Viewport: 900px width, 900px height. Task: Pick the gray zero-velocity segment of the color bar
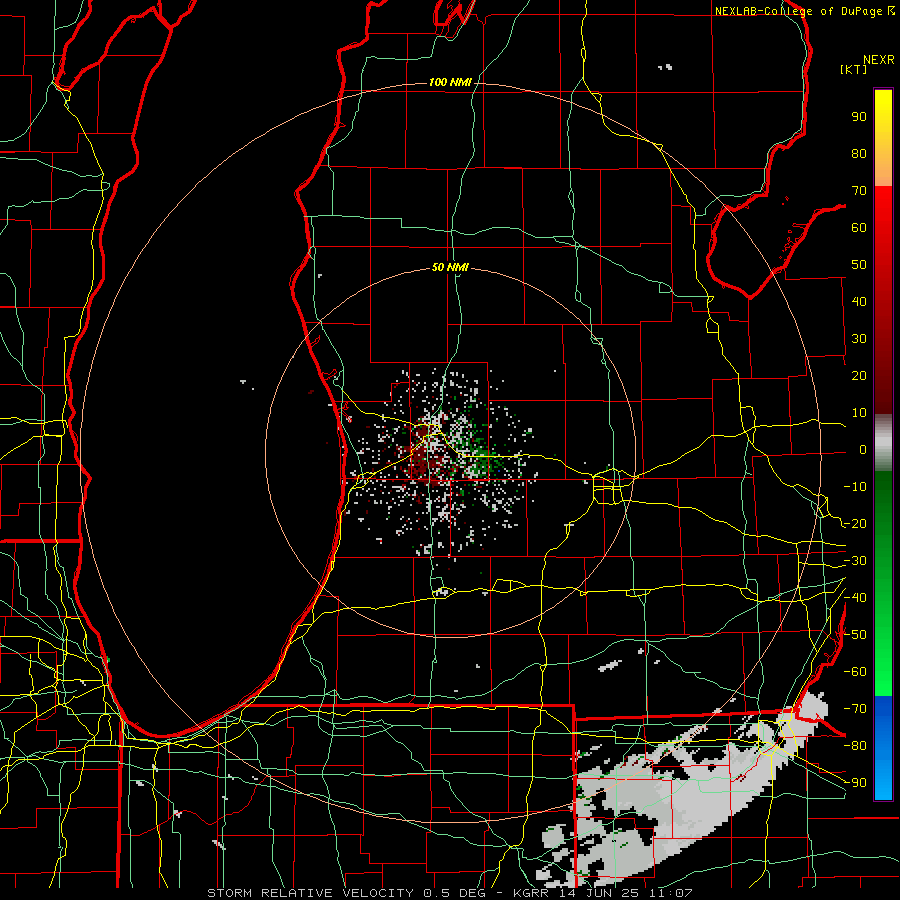click(883, 443)
